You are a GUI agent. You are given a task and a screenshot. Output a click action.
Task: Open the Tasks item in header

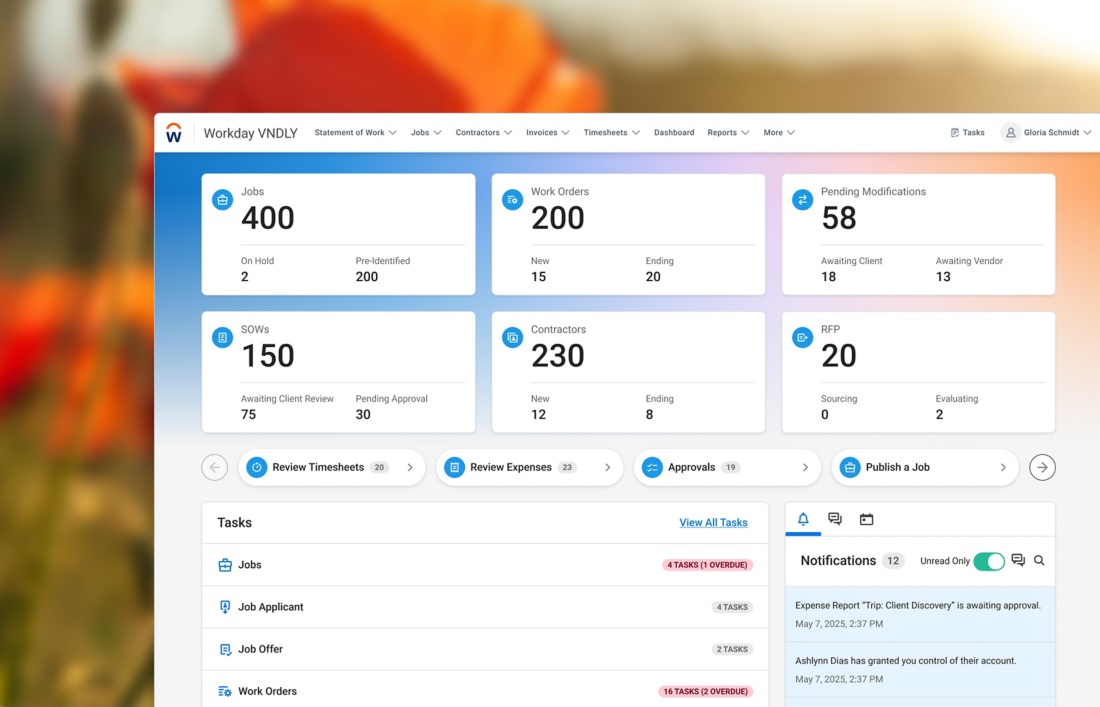point(967,133)
